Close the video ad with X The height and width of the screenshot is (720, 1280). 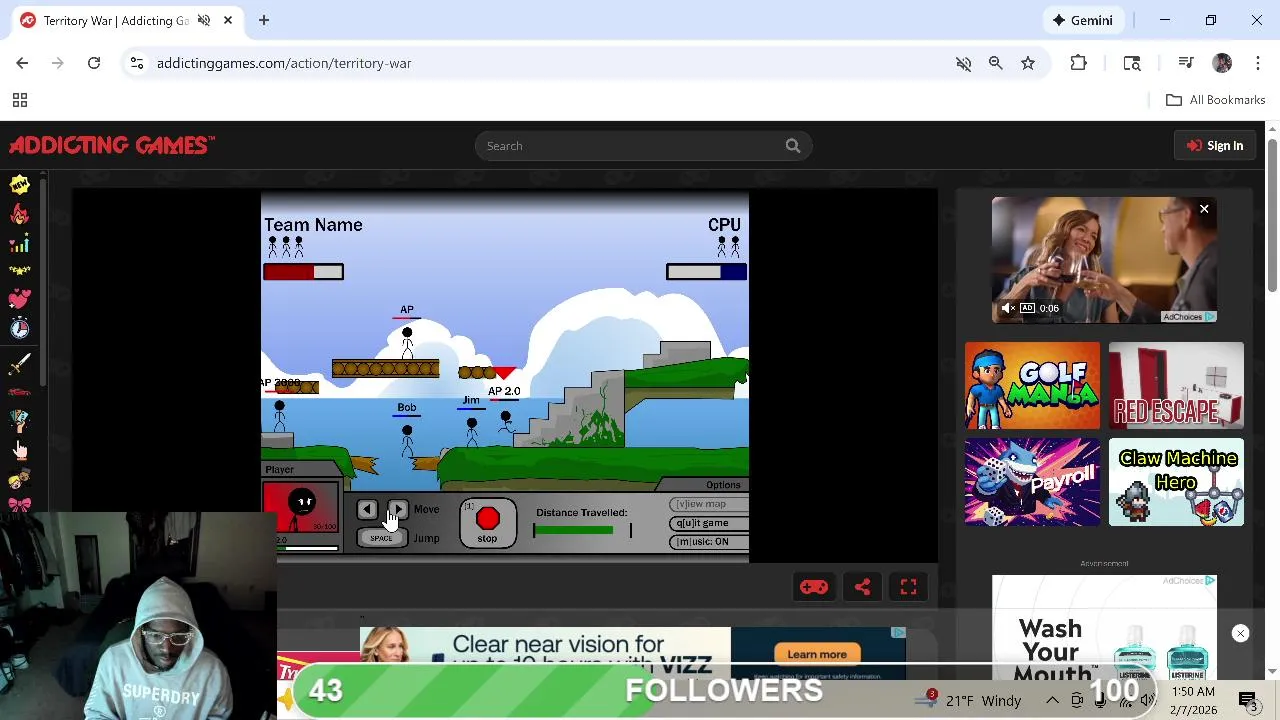tap(1204, 209)
